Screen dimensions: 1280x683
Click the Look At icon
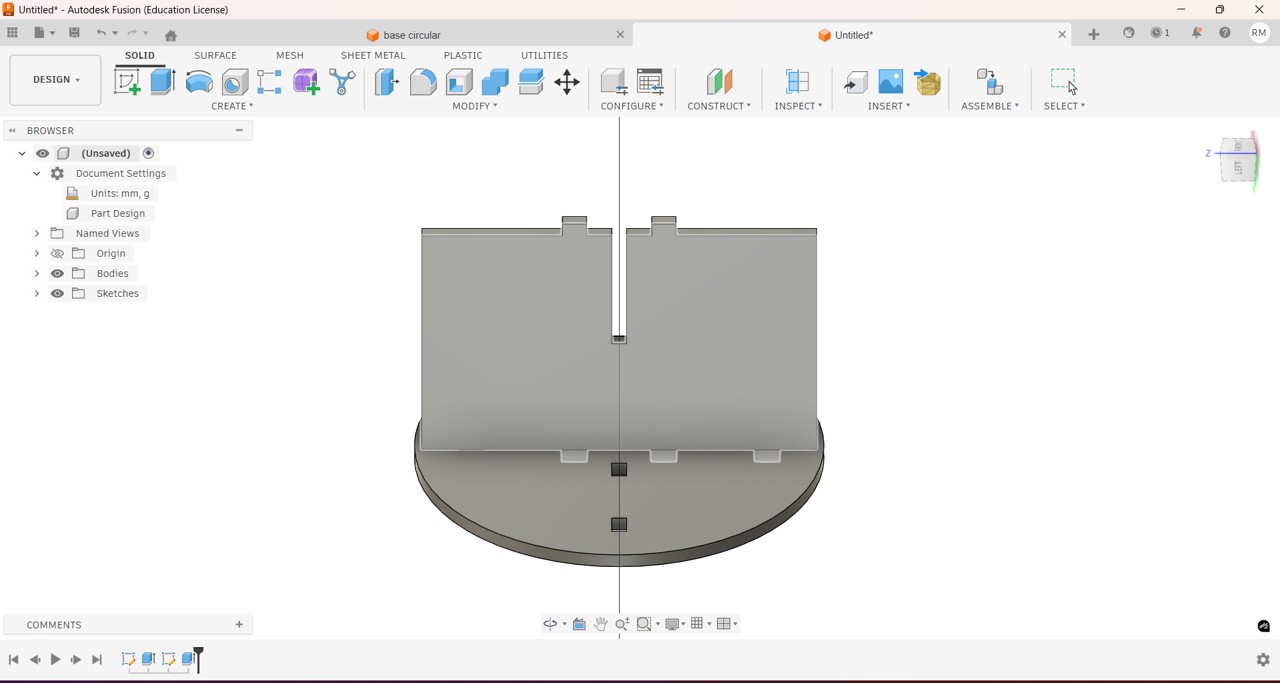coord(580,624)
